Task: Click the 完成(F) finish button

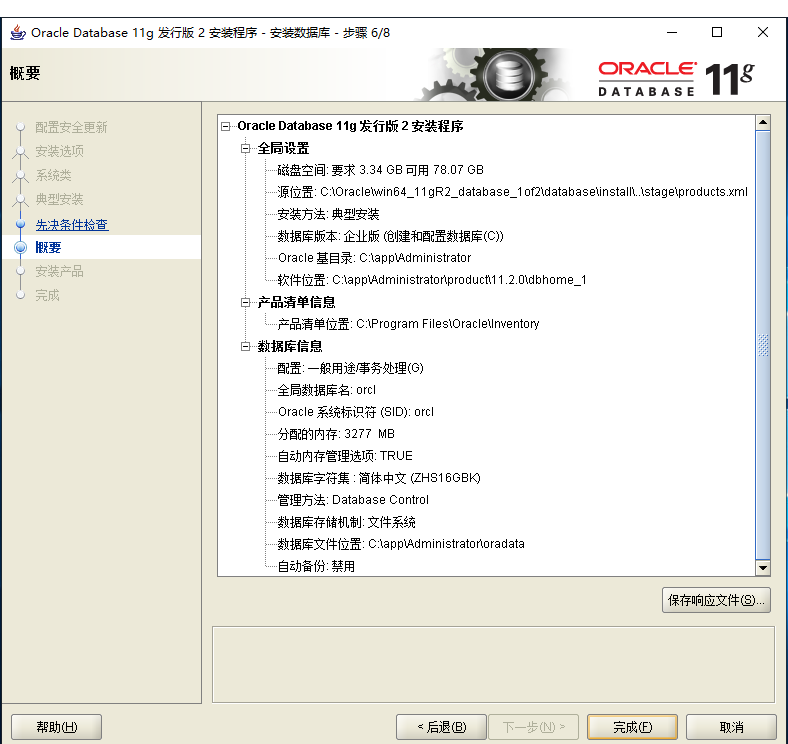Action: click(632, 727)
